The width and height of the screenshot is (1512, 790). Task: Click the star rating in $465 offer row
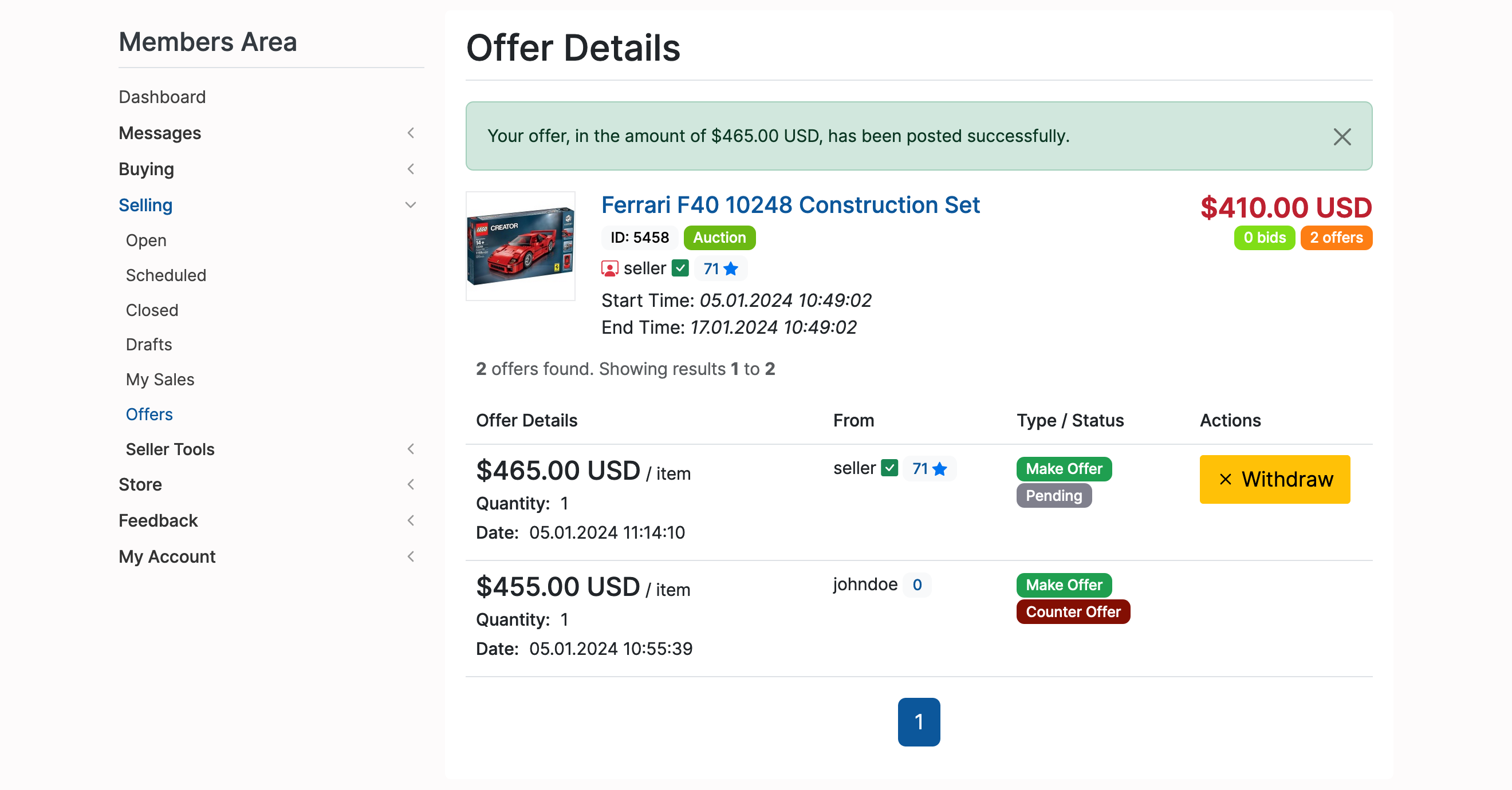(939, 469)
